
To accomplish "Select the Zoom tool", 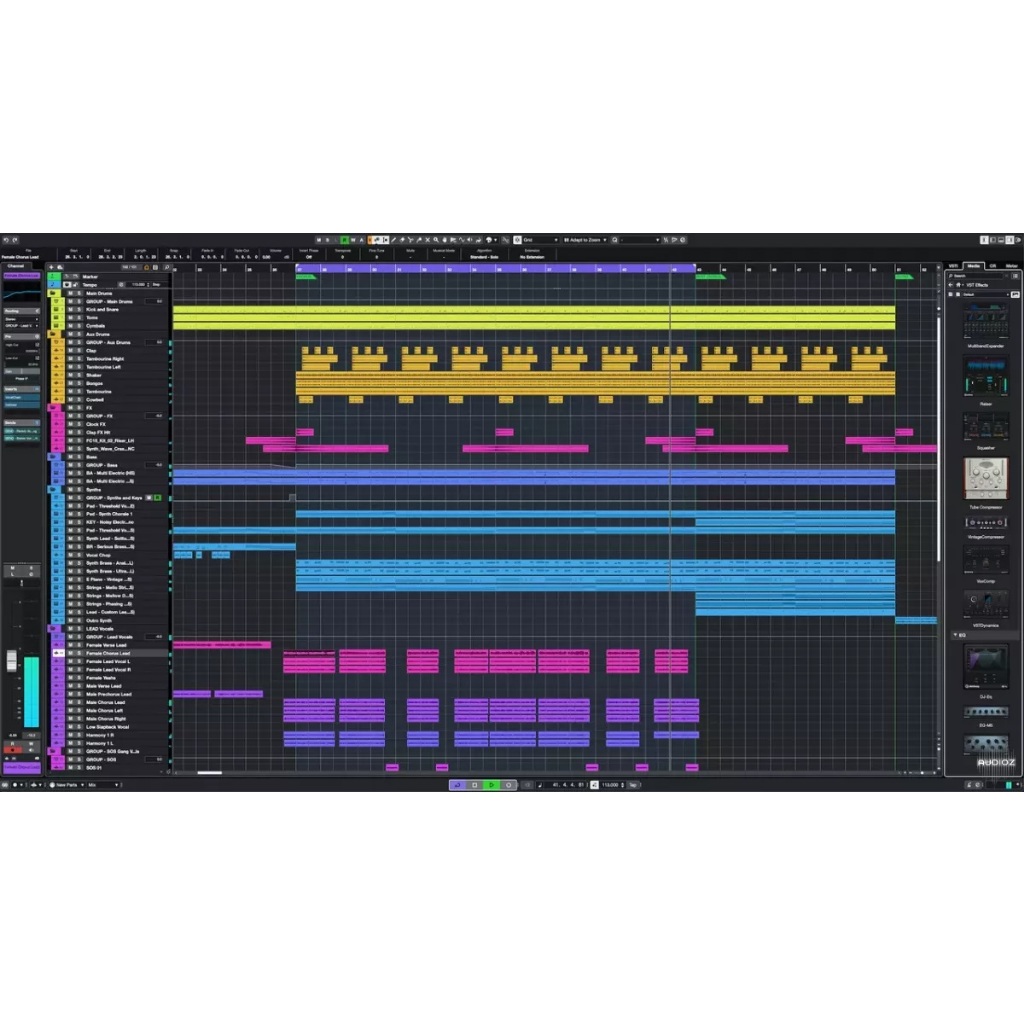I will coord(437,240).
